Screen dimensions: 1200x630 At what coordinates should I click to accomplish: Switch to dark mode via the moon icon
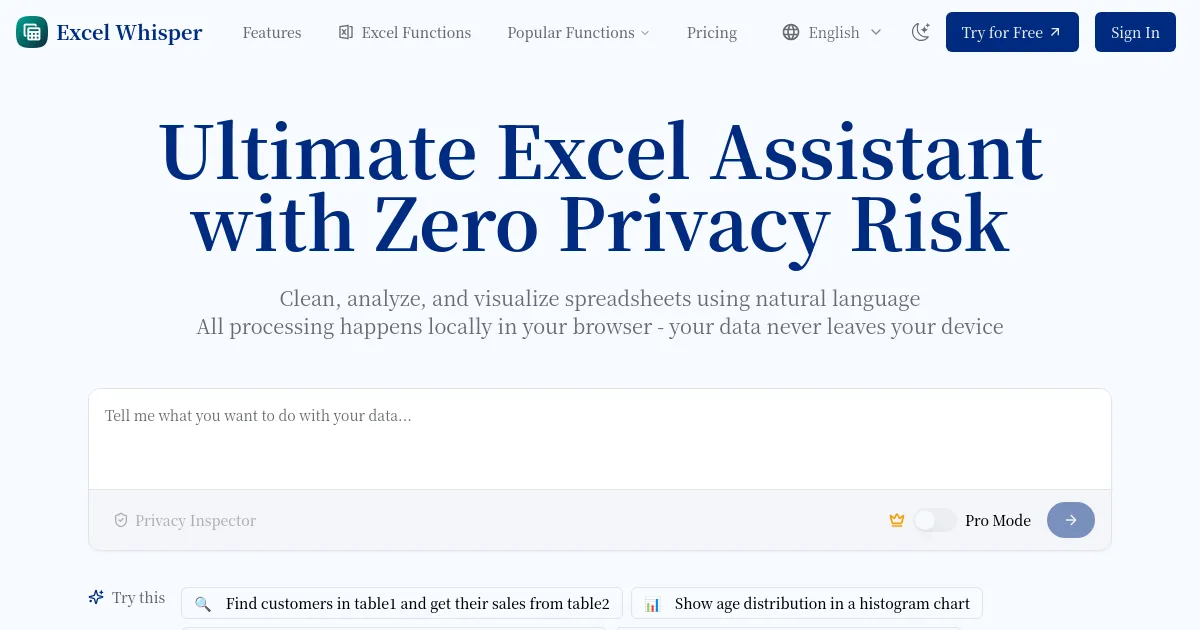coord(920,31)
